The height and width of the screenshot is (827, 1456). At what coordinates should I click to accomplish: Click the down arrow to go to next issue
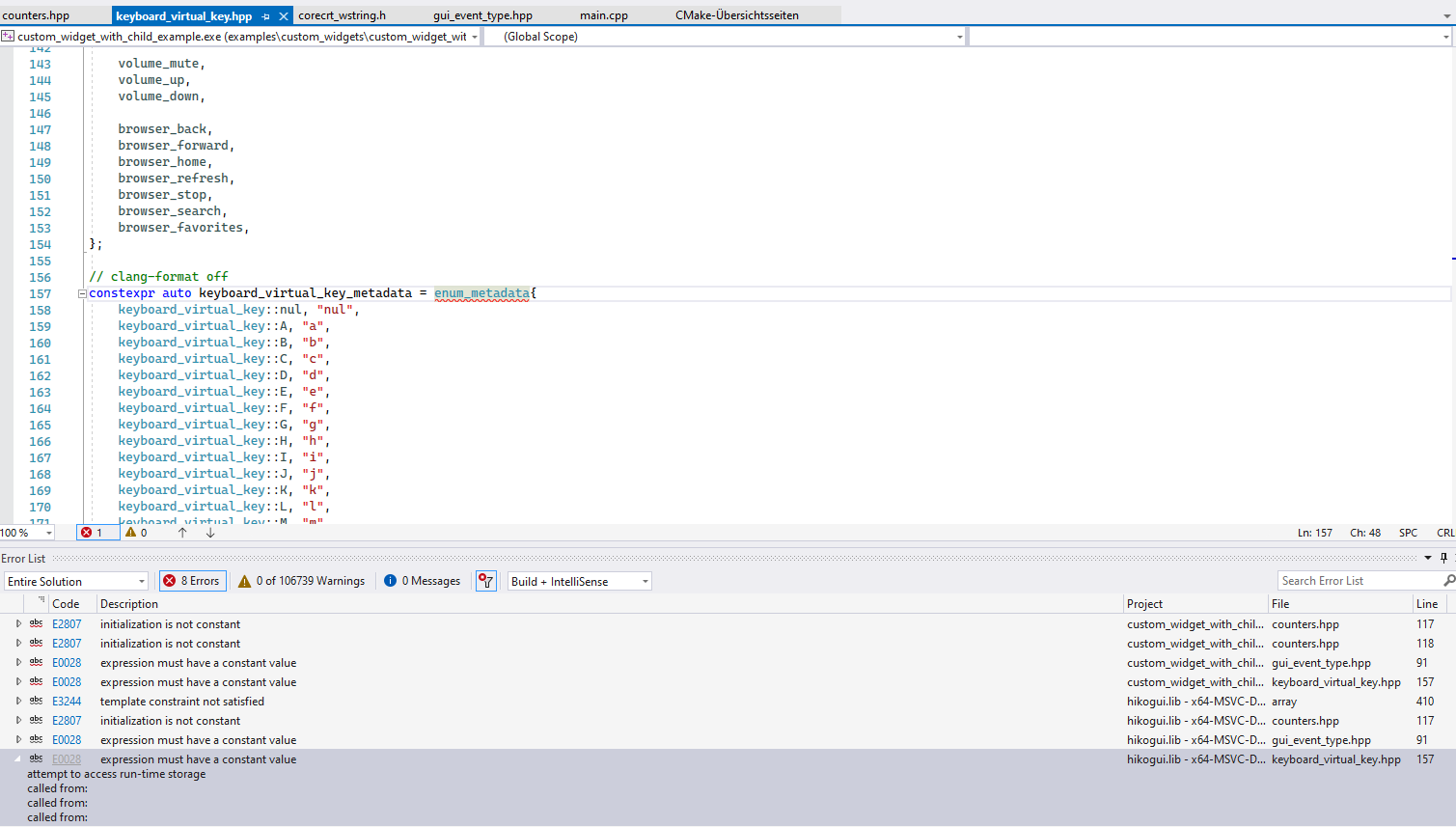[x=209, y=532]
